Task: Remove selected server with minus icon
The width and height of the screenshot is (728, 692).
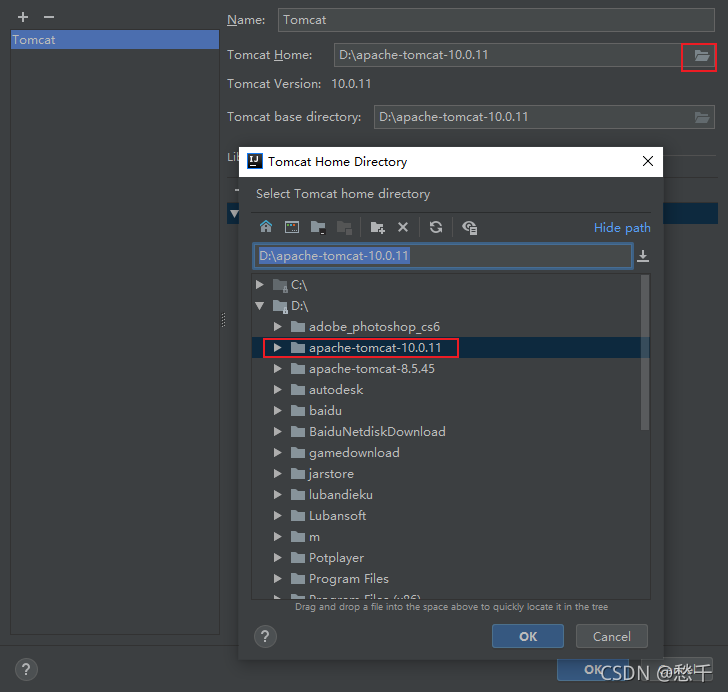Action: point(49,17)
